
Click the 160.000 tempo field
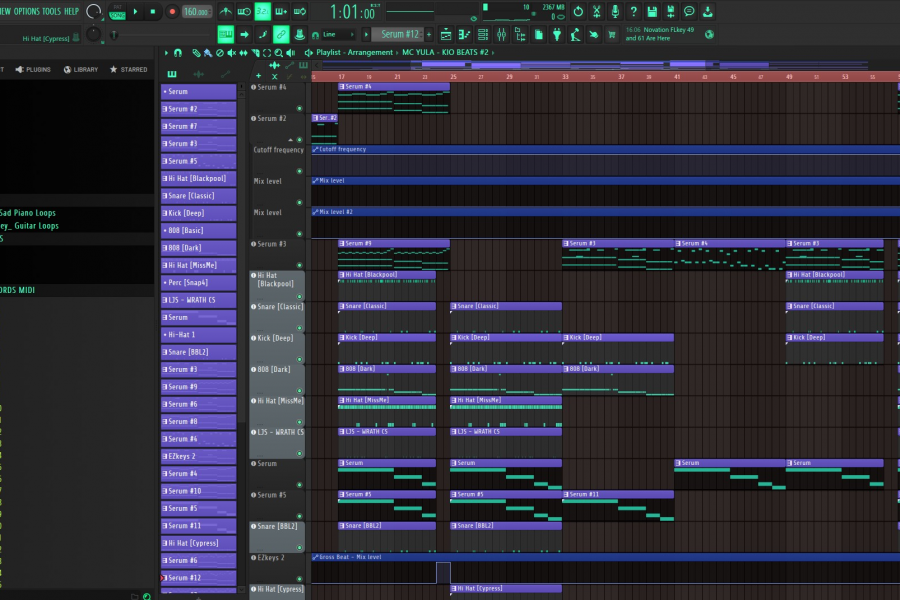[x=196, y=11]
